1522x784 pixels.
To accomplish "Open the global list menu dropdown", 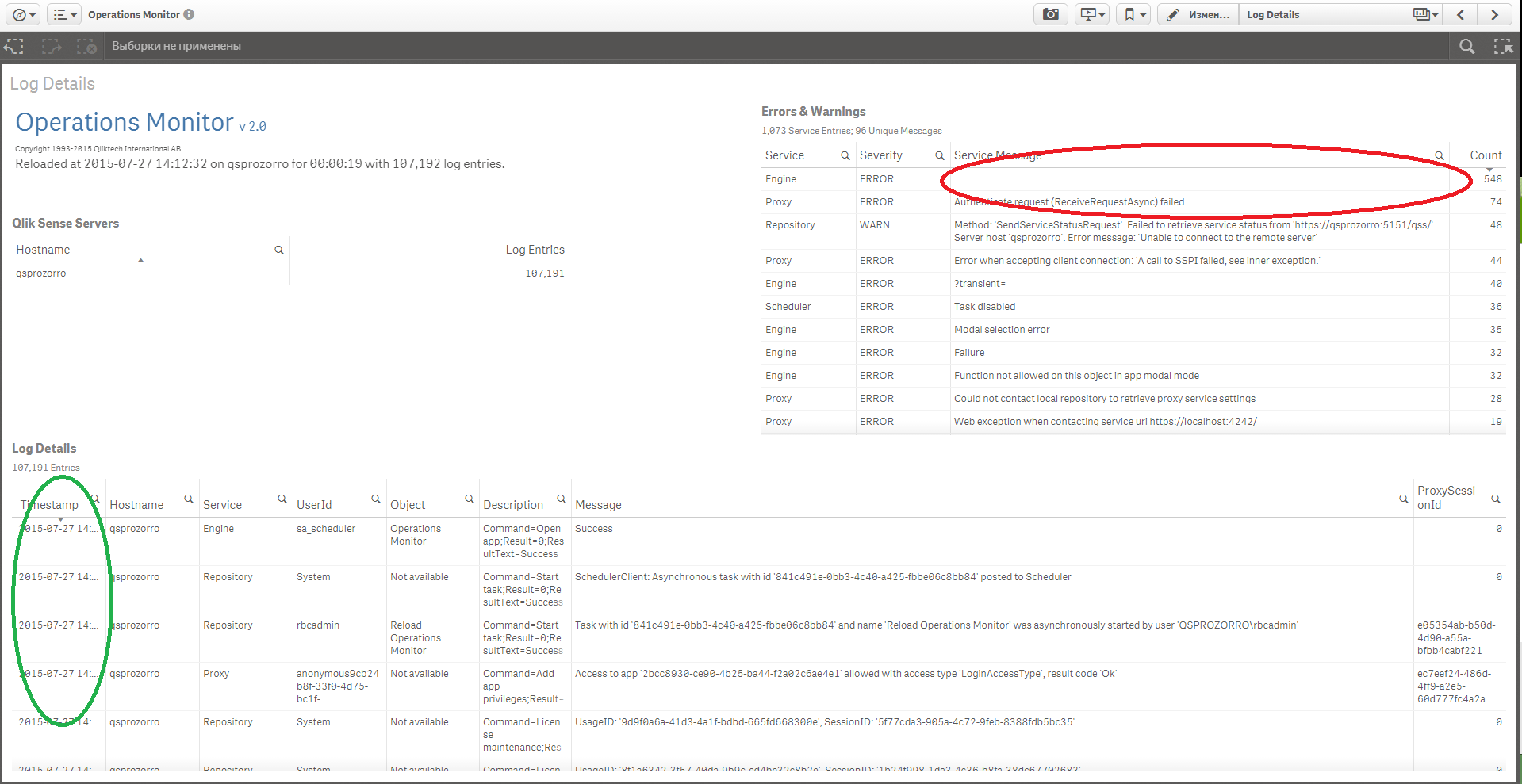I will [x=64, y=14].
